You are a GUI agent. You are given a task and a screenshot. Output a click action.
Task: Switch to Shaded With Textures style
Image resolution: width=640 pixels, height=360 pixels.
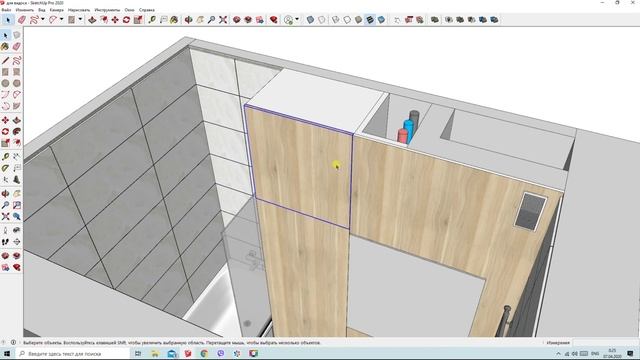point(370,20)
